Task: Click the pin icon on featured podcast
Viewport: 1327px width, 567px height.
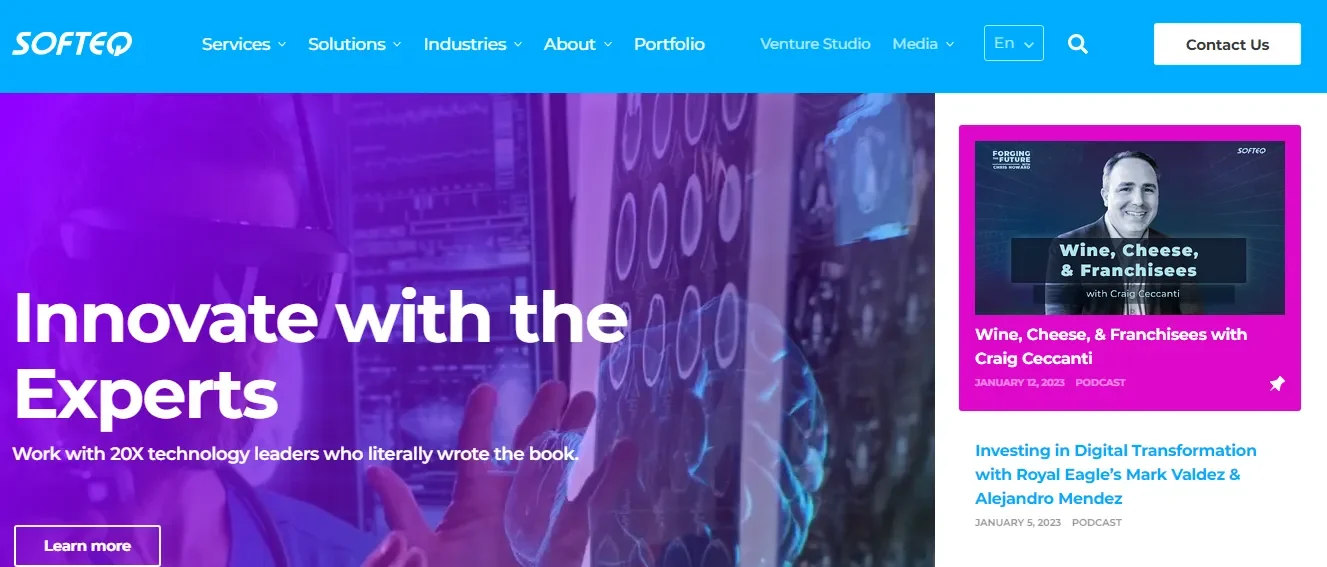Action: 1277,384
